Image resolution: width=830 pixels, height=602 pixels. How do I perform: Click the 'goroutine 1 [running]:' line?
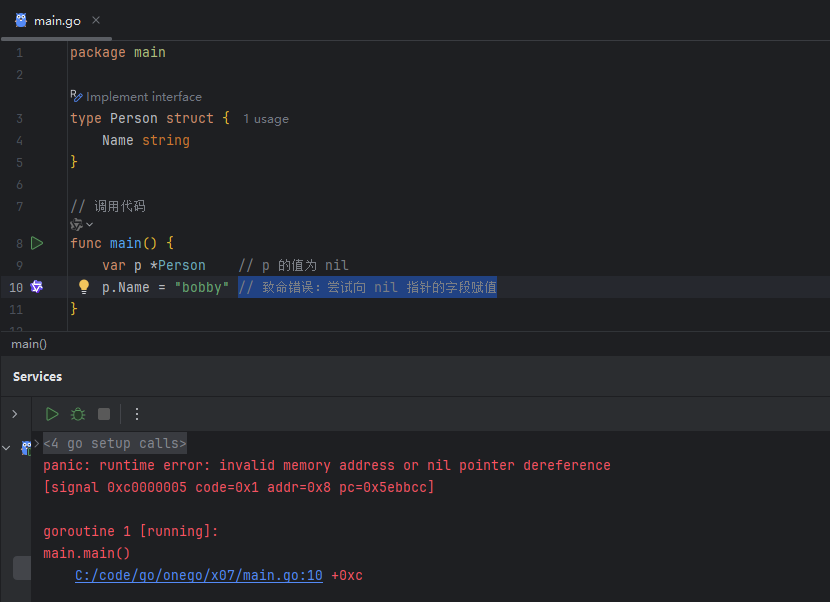click(x=131, y=531)
